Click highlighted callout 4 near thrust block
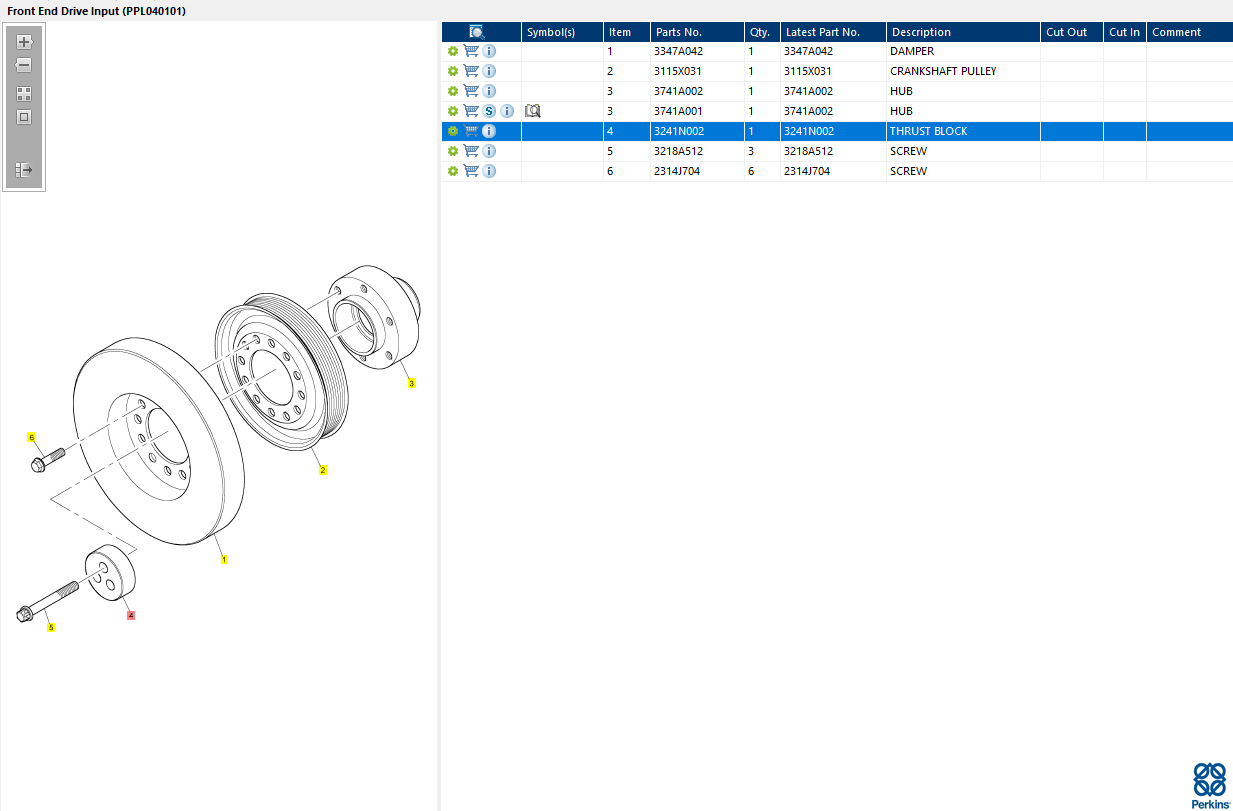 (x=131, y=616)
